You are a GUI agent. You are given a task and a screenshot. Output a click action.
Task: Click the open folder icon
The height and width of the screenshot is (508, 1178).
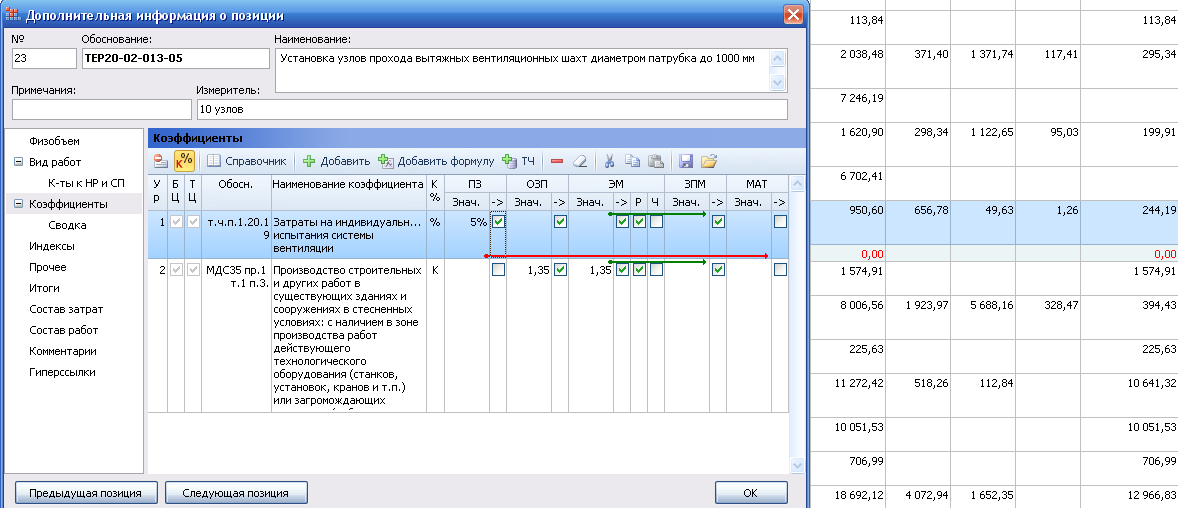709,161
